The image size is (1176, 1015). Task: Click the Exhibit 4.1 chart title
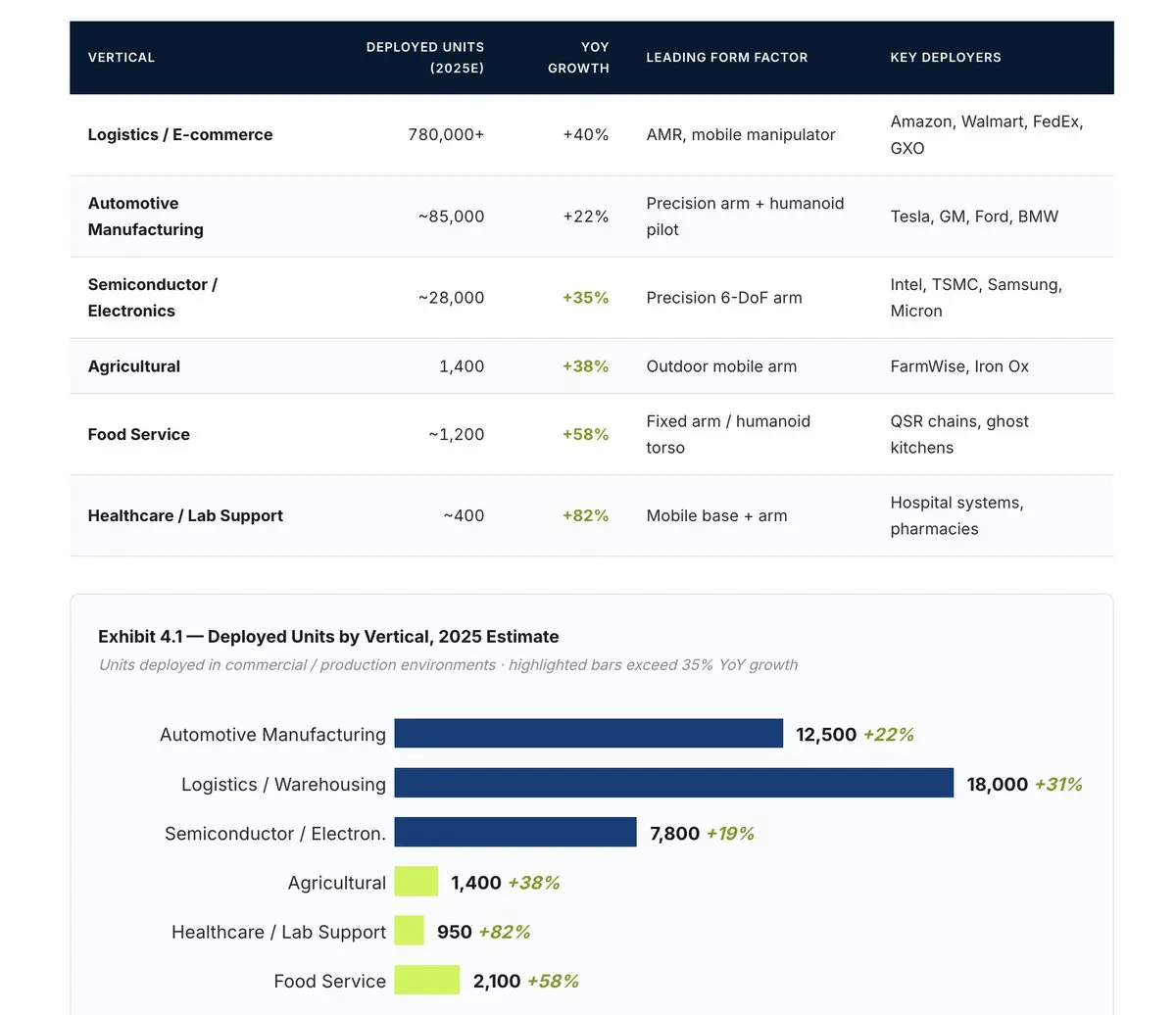(328, 637)
